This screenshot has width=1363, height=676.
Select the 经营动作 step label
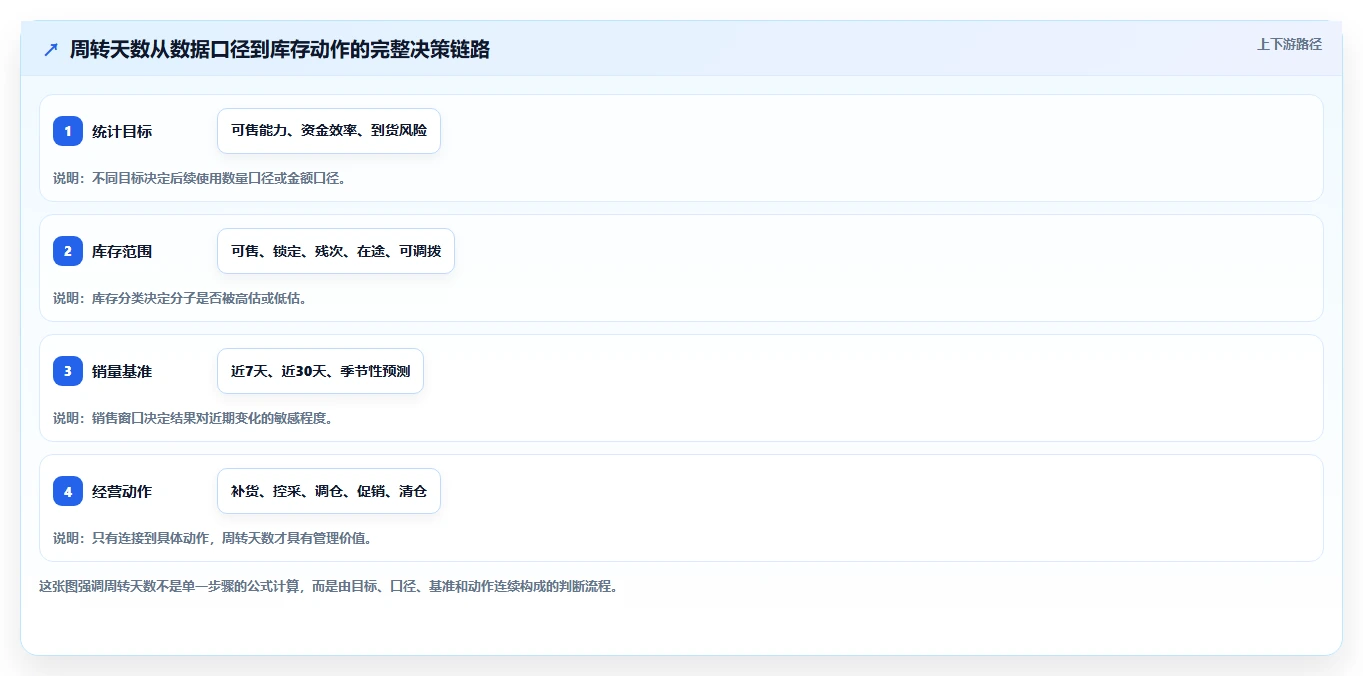pos(122,491)
